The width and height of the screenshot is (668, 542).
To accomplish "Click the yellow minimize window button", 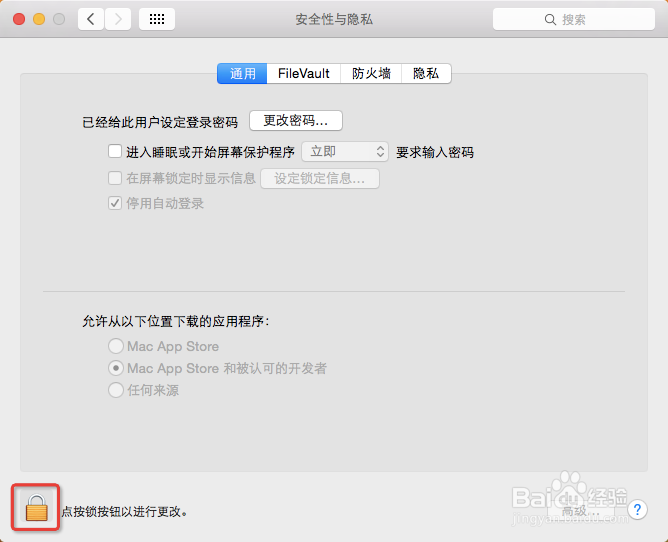I will [39, 19].
